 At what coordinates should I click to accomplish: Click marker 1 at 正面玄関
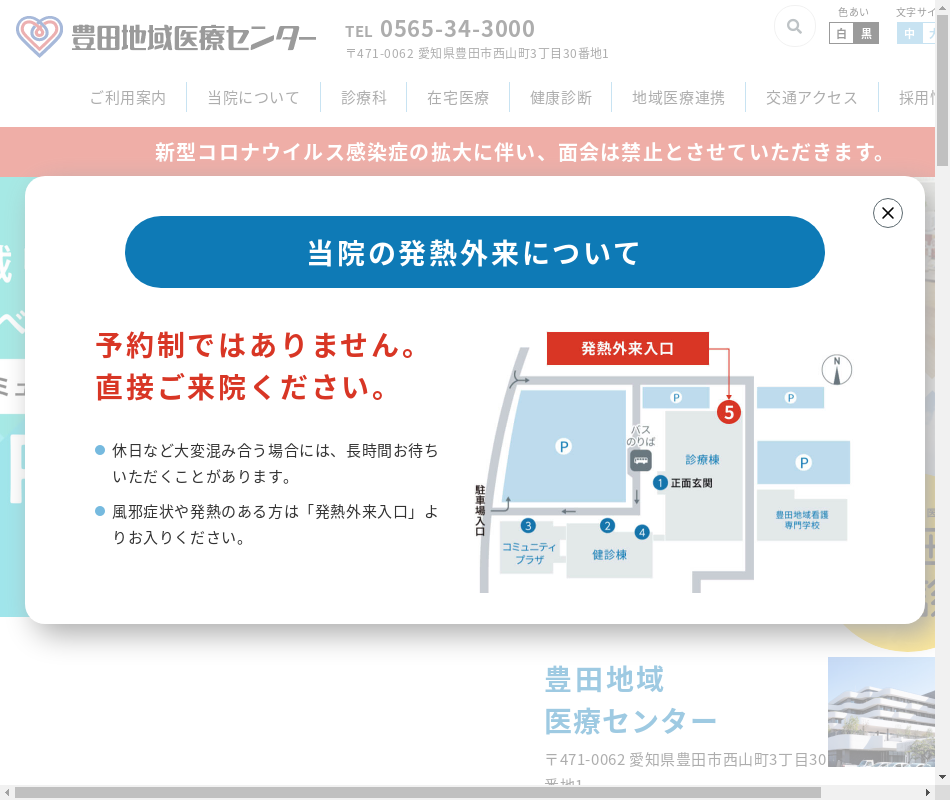pyautogui.click(x=660, y=482)
